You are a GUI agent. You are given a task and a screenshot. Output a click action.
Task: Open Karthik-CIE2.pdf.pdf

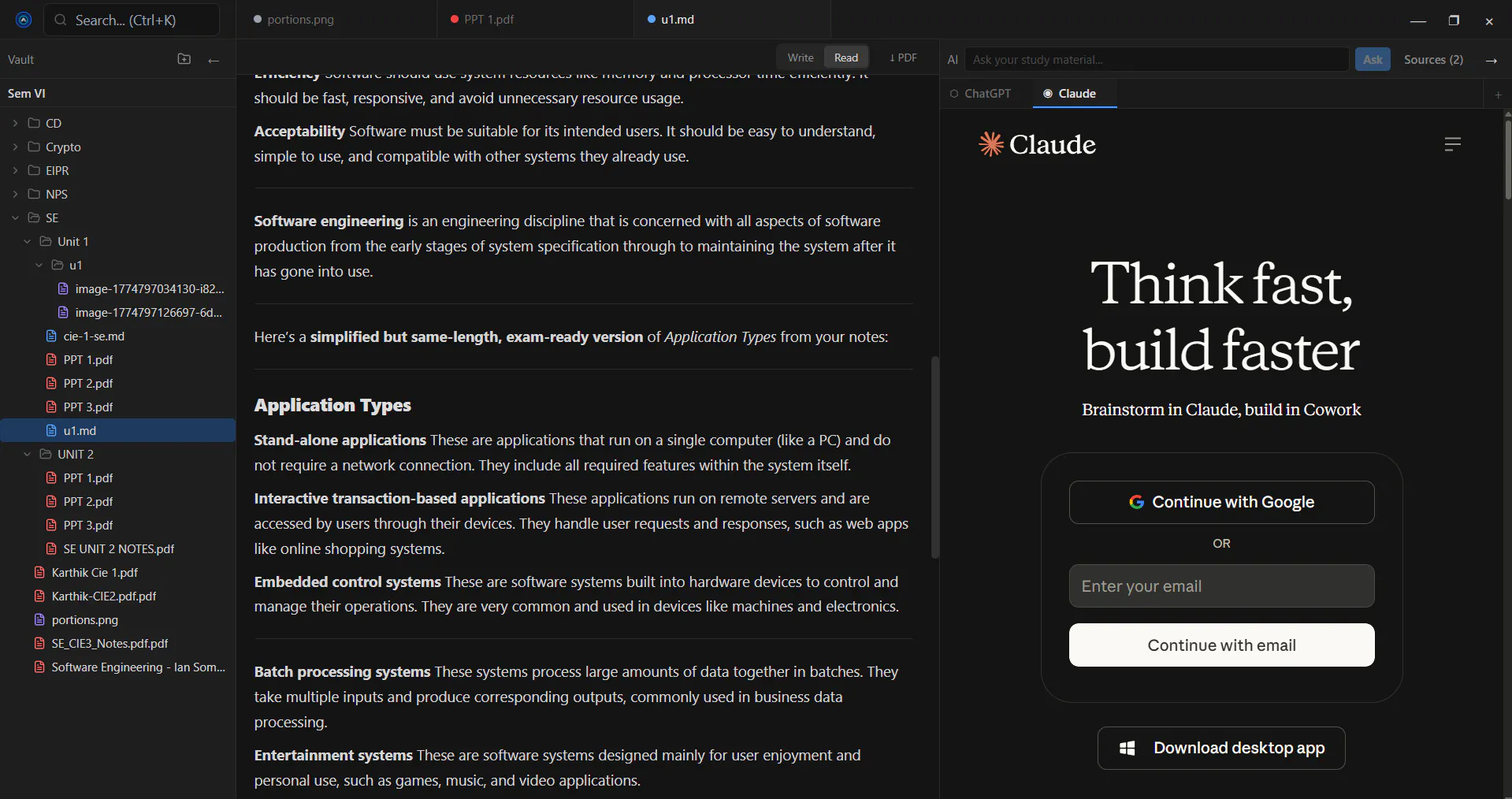(x=103, y=596)
